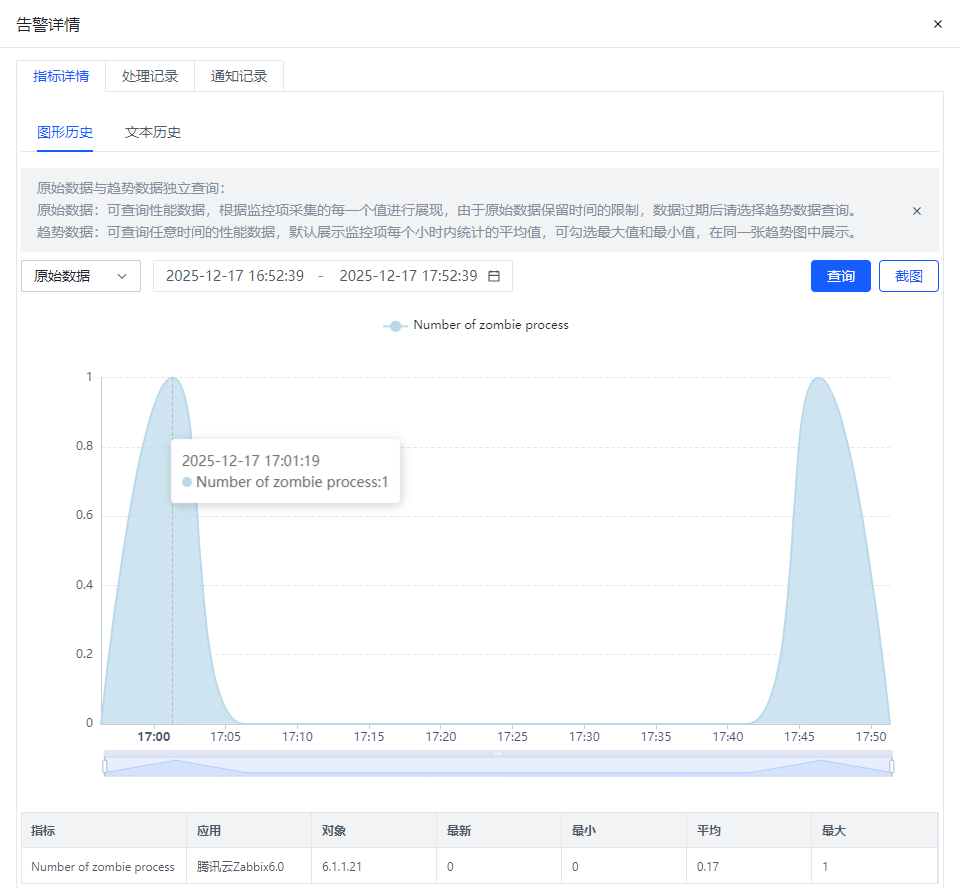Click the 17:50 x-axis label
Image resolution: width=960 pixels, height=888 pixels.
pos(871,737)
